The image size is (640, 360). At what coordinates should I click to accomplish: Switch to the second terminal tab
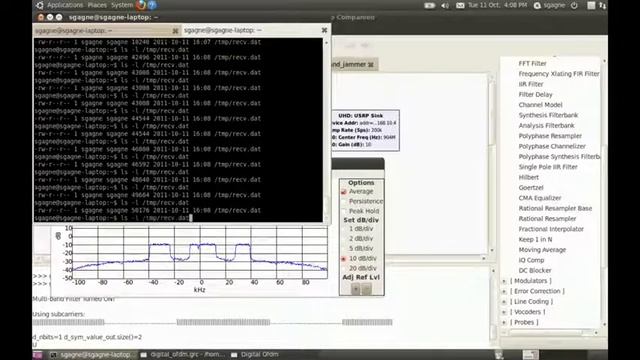[256, 30]
